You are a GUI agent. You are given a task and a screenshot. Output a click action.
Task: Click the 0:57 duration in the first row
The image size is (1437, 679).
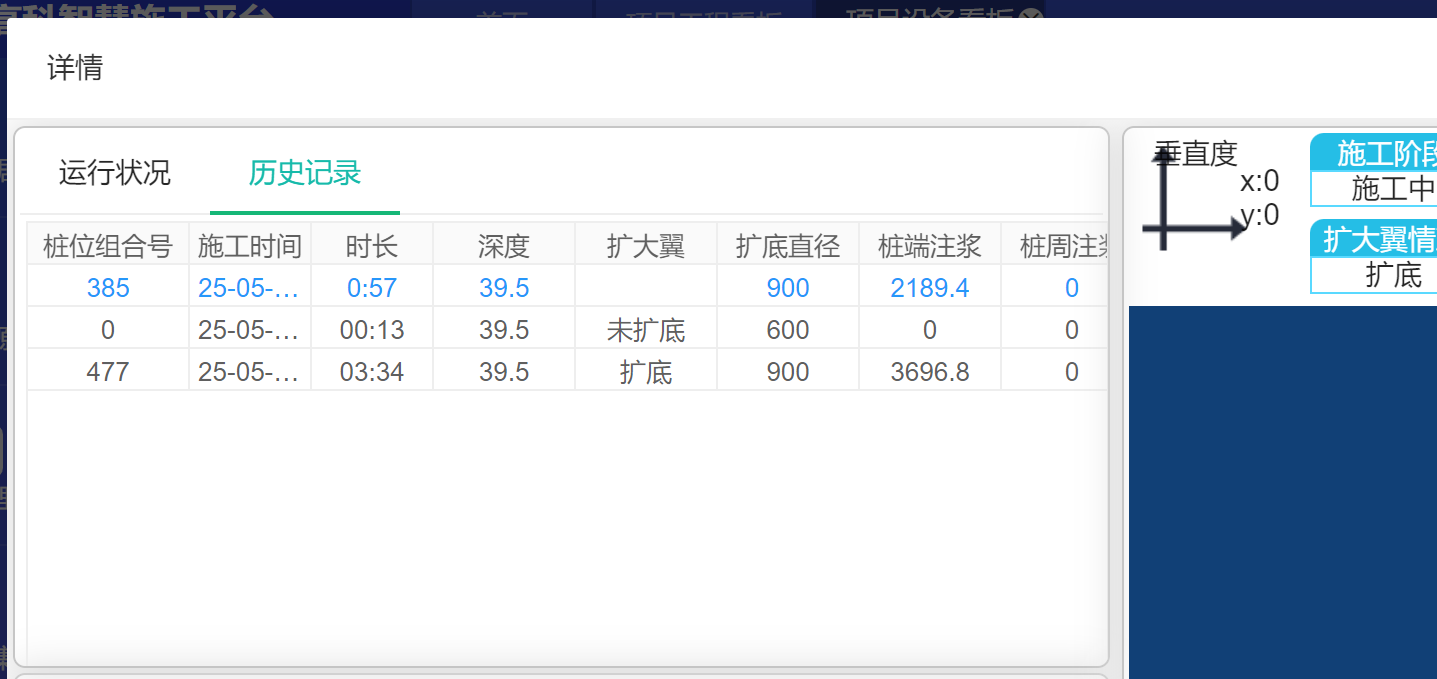coord(372,288)
